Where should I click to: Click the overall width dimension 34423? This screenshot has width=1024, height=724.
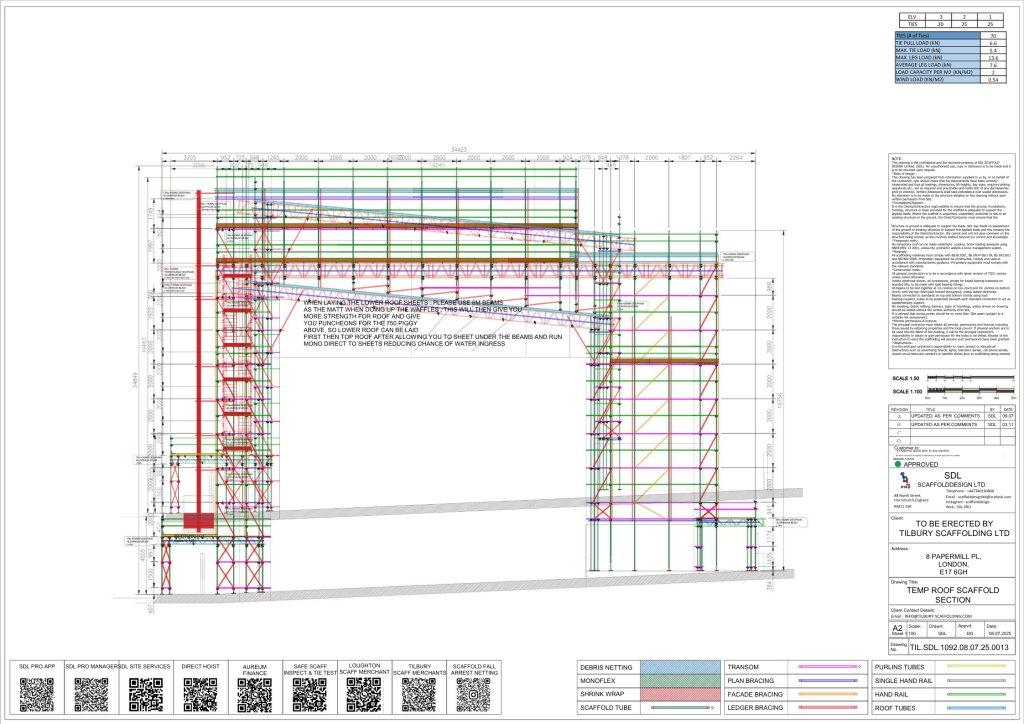coord(459,150)
